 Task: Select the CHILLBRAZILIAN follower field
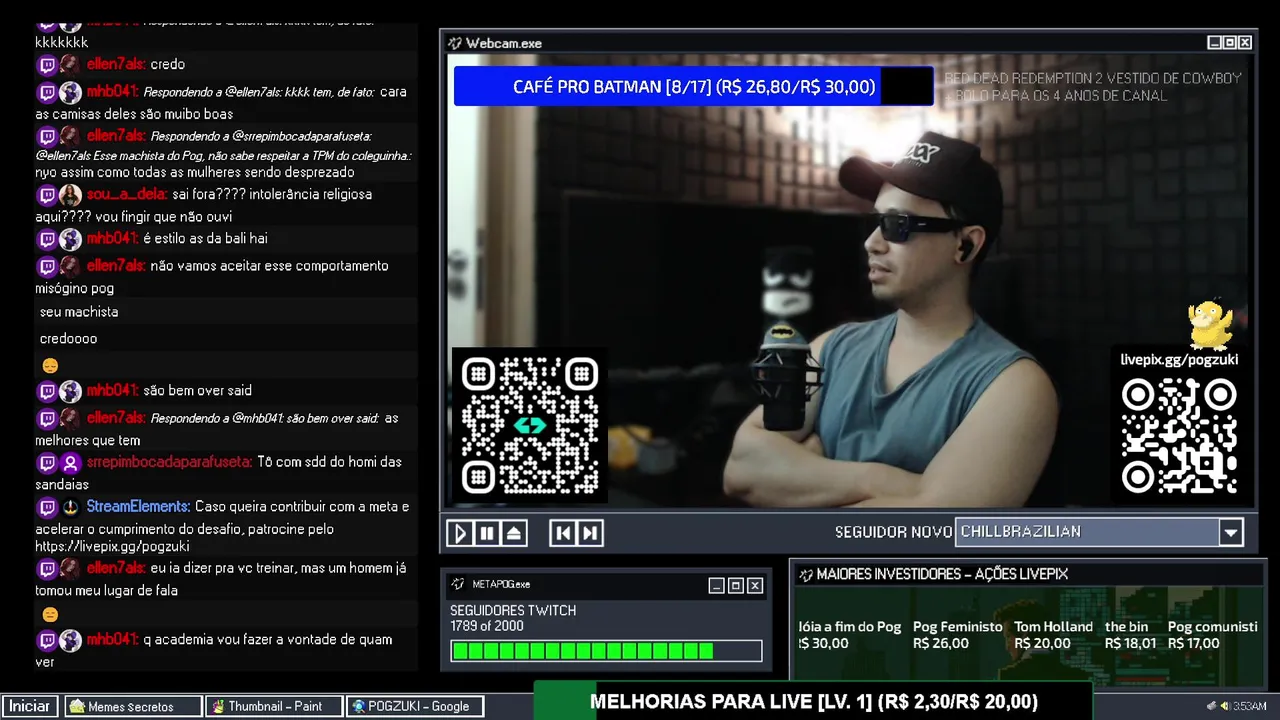(1087, 532)
